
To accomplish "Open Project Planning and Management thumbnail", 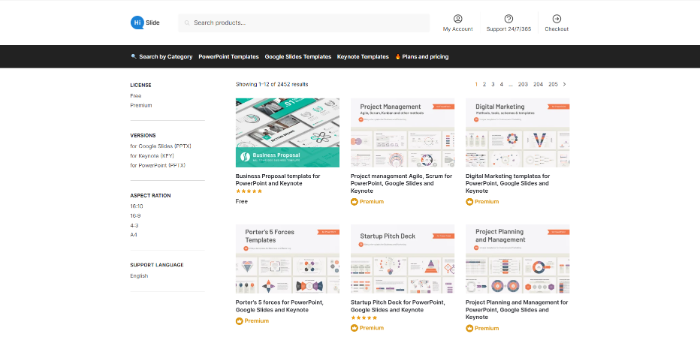I will pyautogui.click(x=517, y=259).
